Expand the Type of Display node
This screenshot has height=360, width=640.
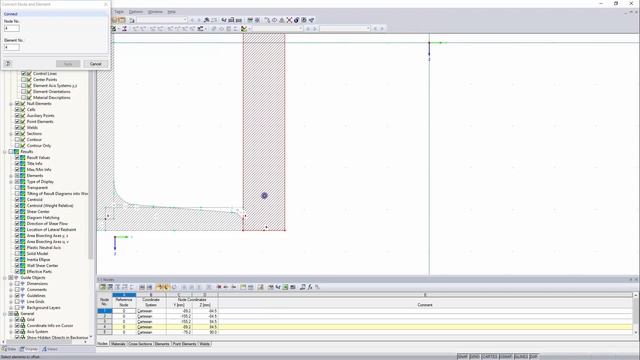[x=11, y=182]
